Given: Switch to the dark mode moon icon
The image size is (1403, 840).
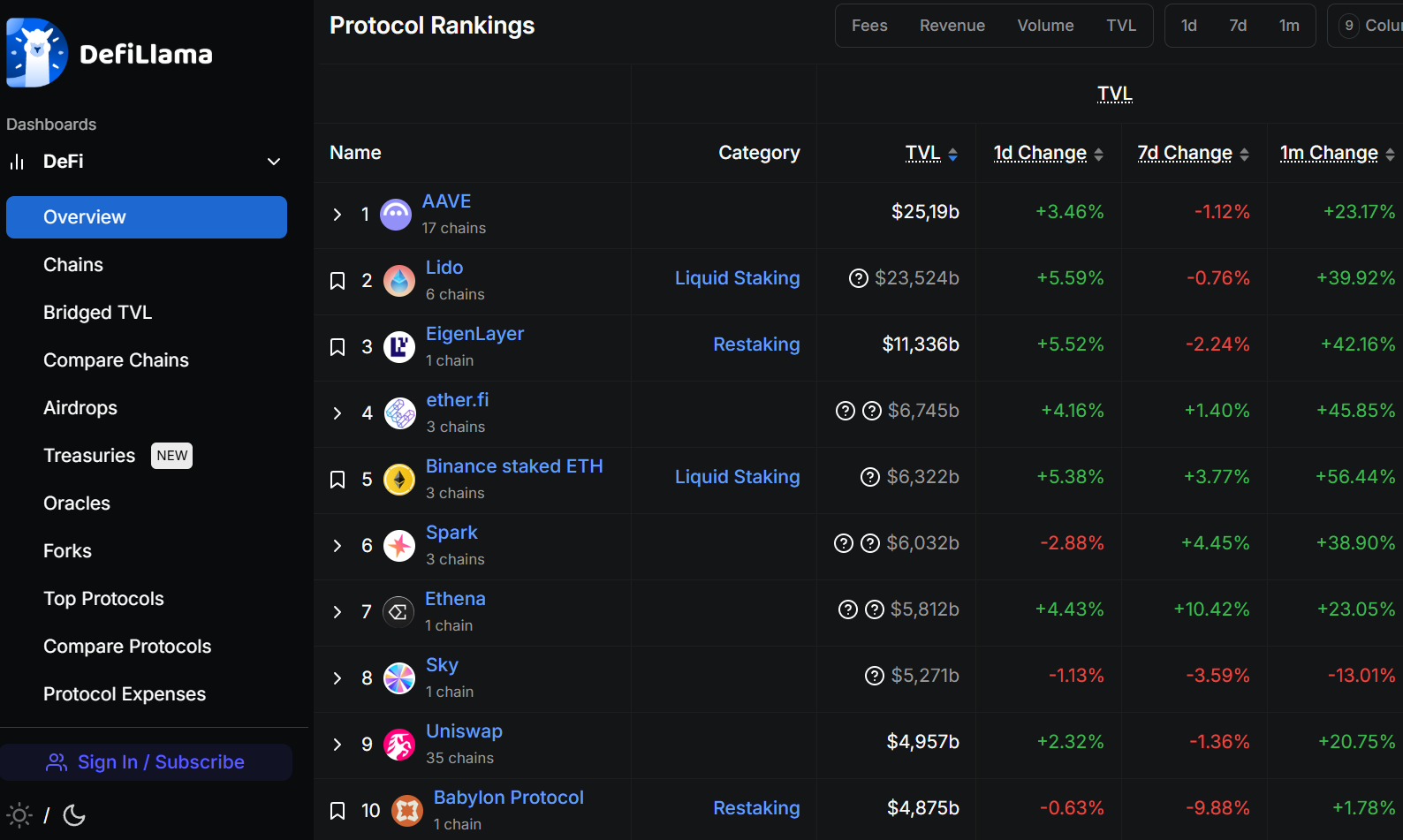Looking at the screenshot, I should pos(75,815).
